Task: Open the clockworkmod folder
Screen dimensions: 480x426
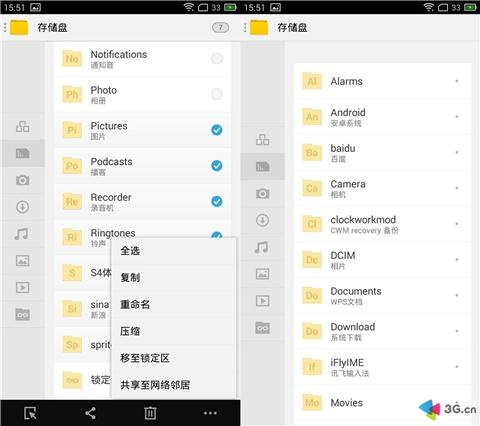Action: [x=383, y=224]
